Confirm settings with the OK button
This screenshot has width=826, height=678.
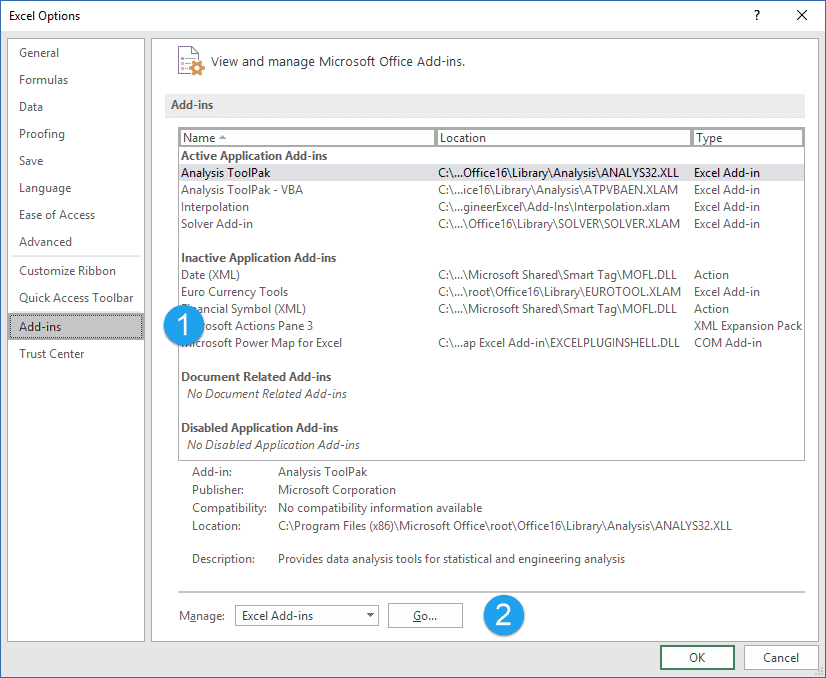point(697,657)
